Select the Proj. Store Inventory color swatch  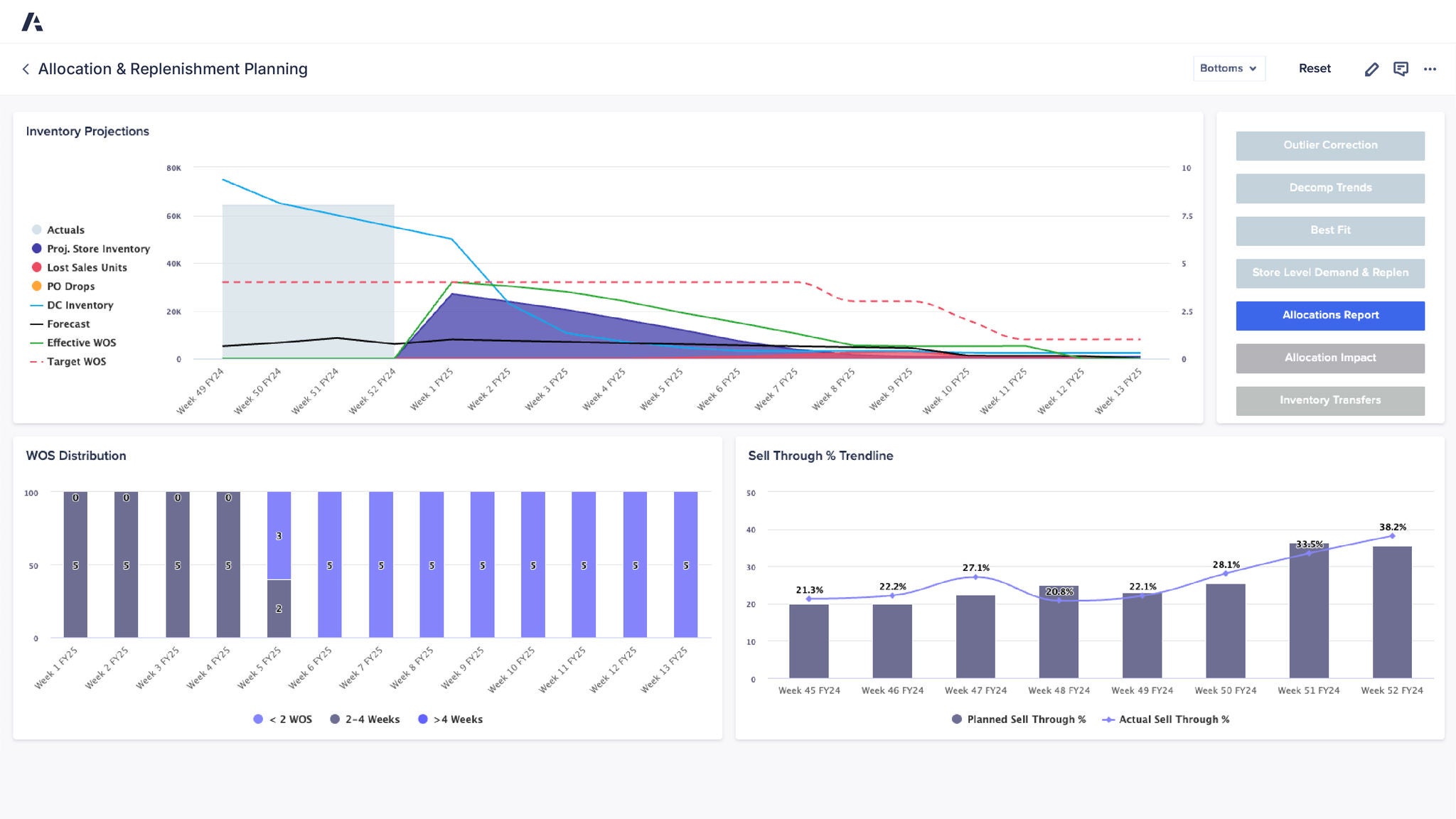37,249
